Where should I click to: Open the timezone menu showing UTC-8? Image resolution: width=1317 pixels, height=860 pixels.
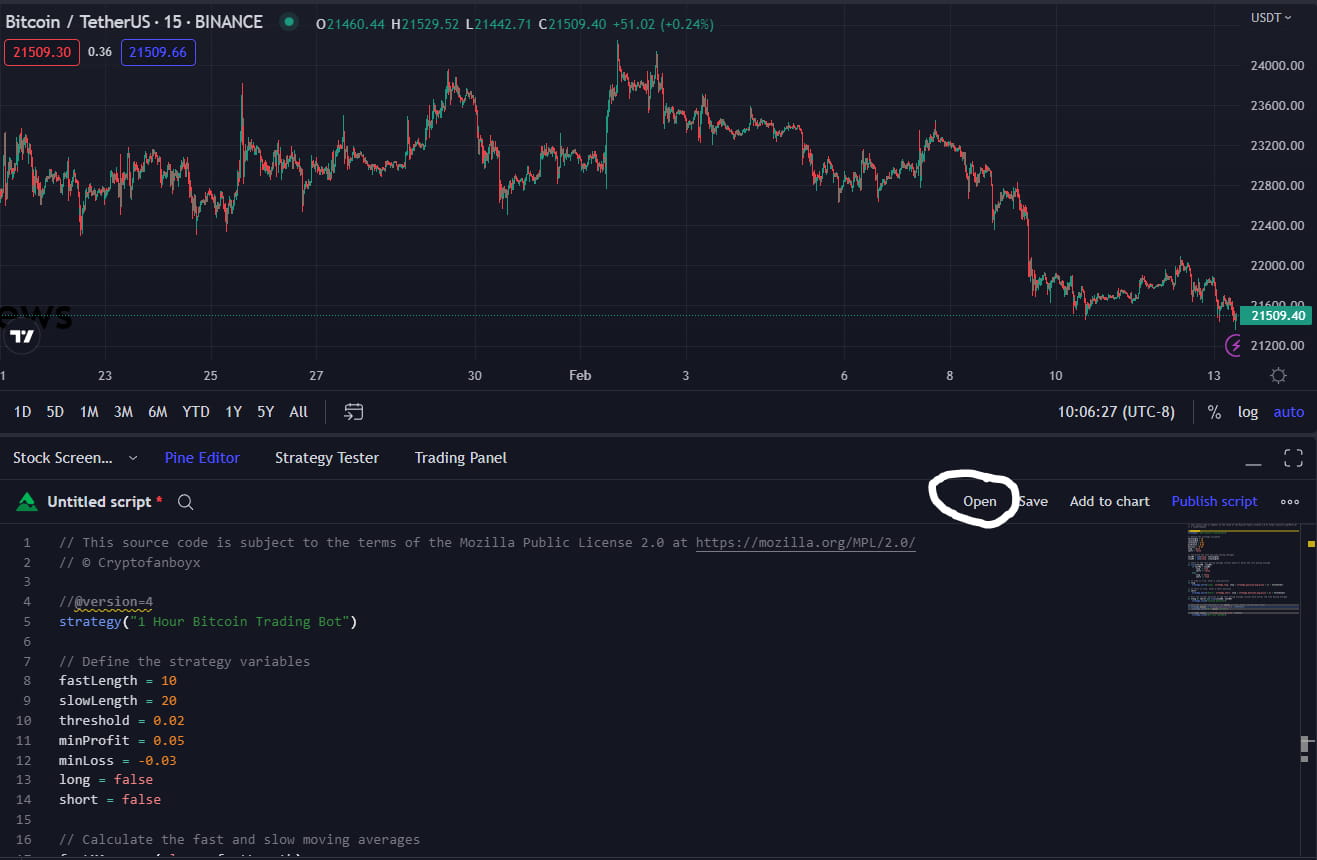[1116, 412]
